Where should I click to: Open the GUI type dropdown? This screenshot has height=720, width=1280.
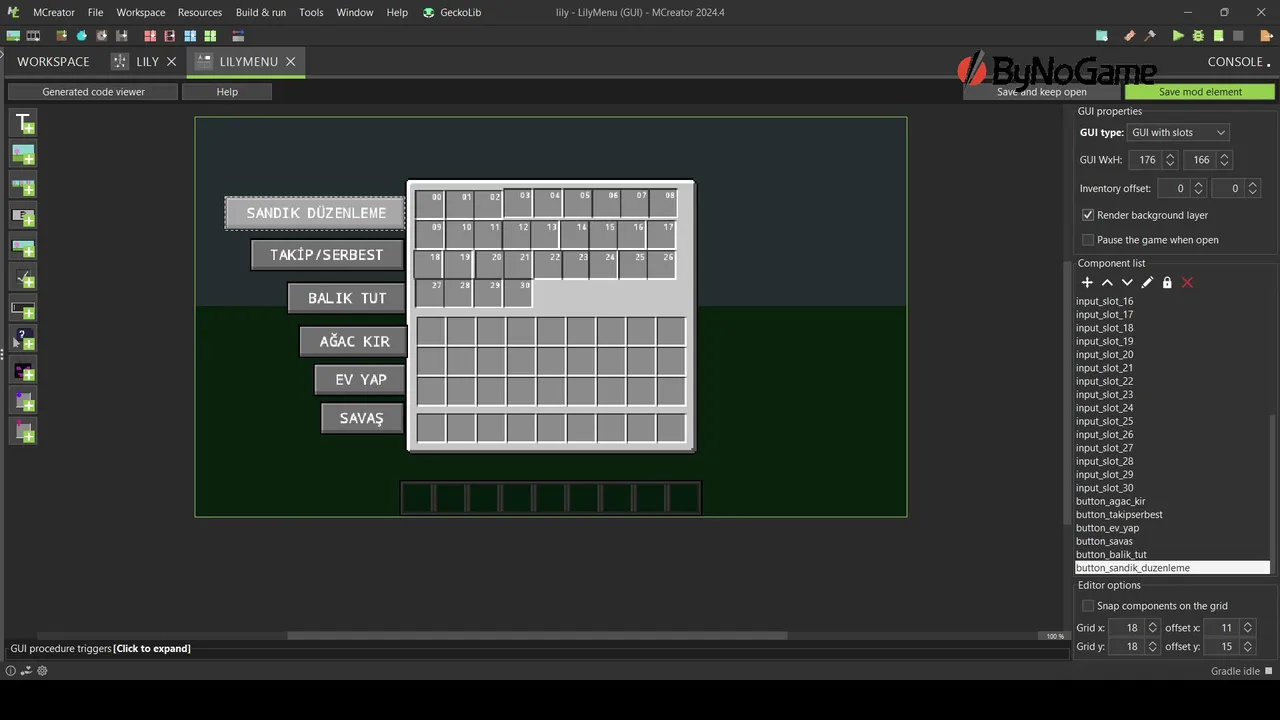pyautogui.click(x=1178, y=133)
